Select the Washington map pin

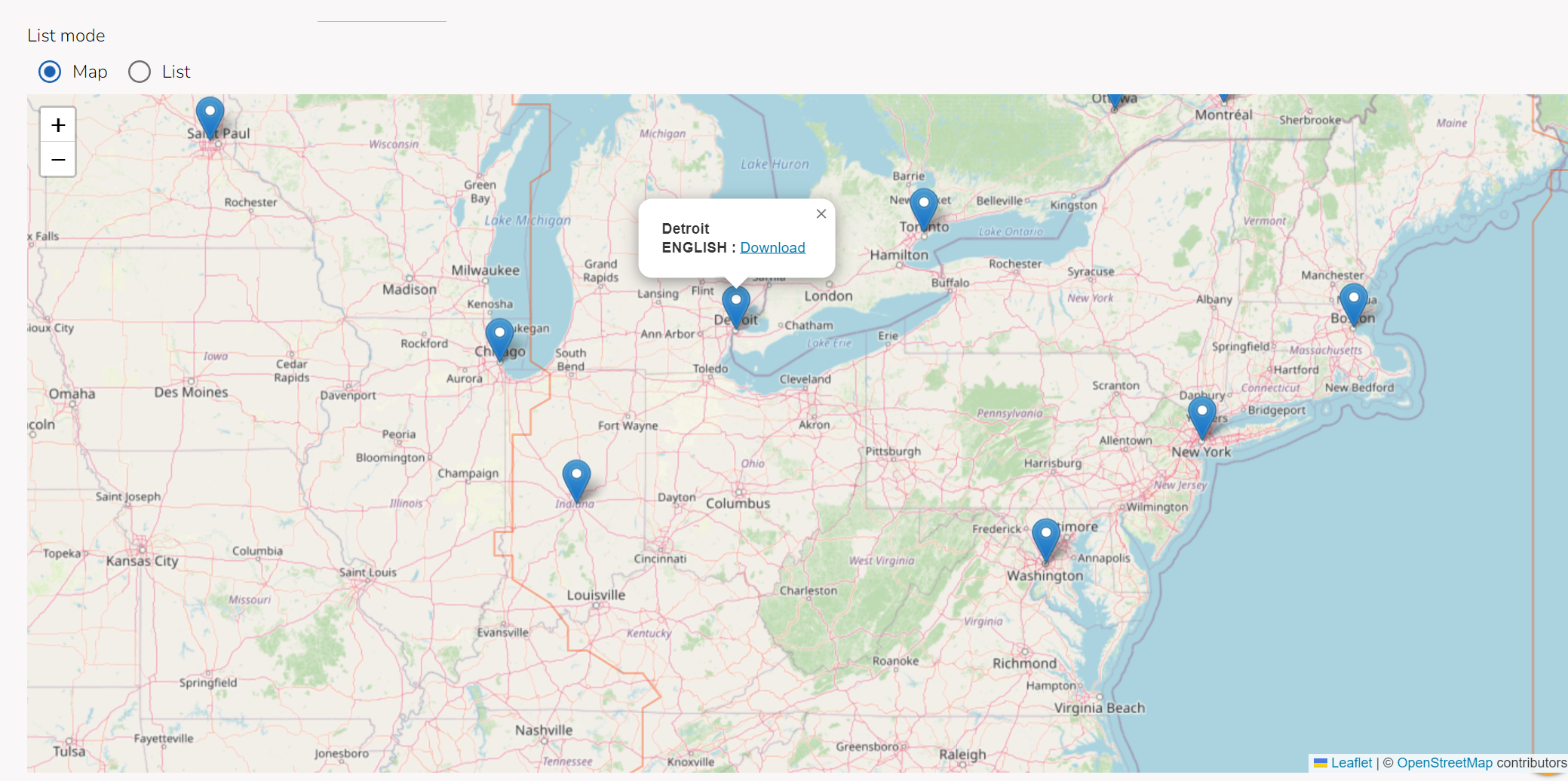coord(1045,538)
